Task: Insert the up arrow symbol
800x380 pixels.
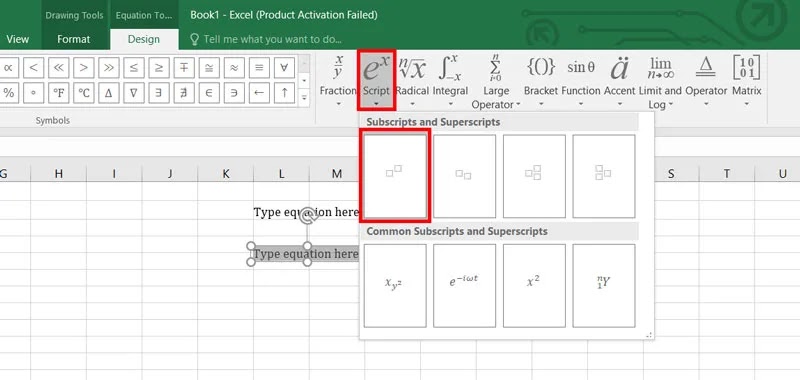Action: (x=284, y=93)
